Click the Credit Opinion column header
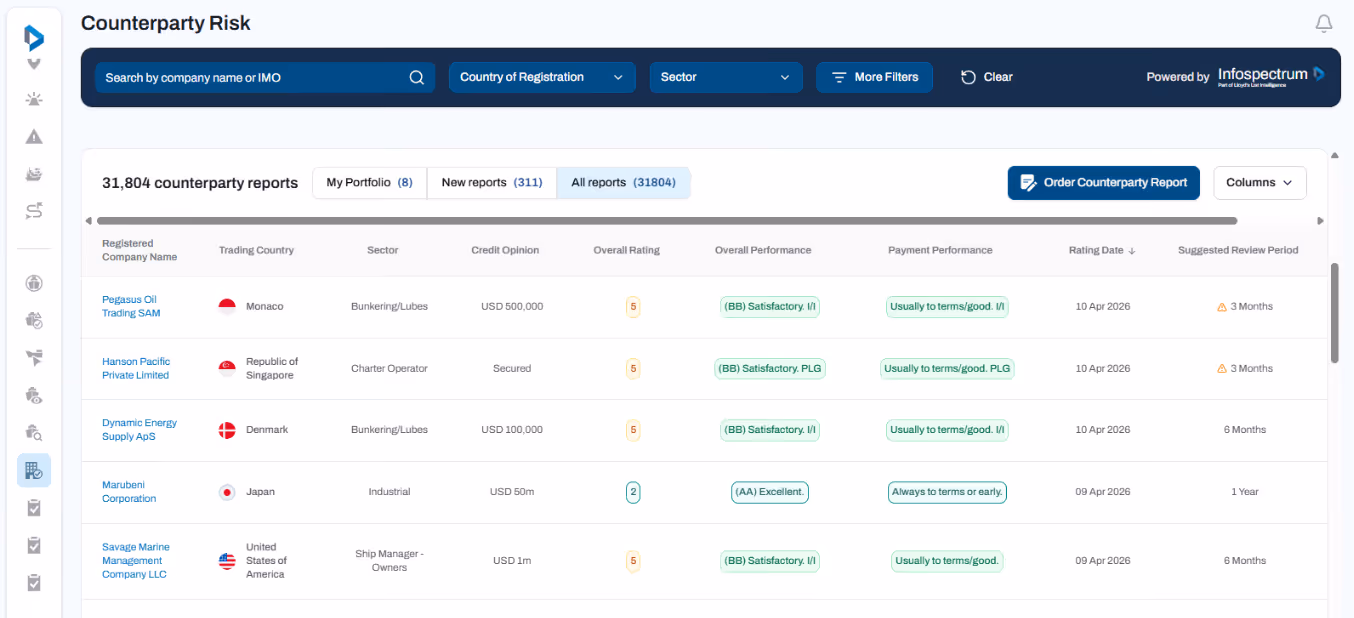The width and height of the screenshot is (1354, 618). (505, 250)
